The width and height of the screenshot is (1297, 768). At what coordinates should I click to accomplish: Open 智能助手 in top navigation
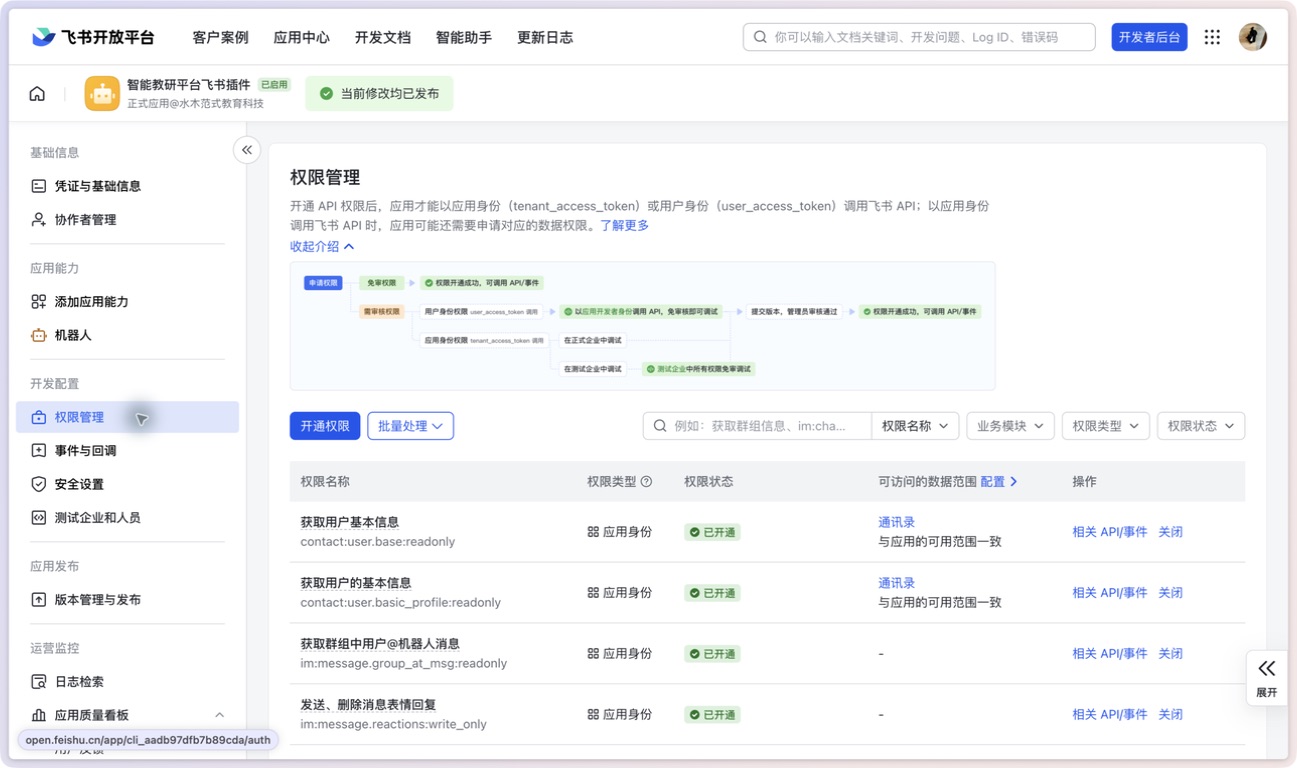click(463, 37)
